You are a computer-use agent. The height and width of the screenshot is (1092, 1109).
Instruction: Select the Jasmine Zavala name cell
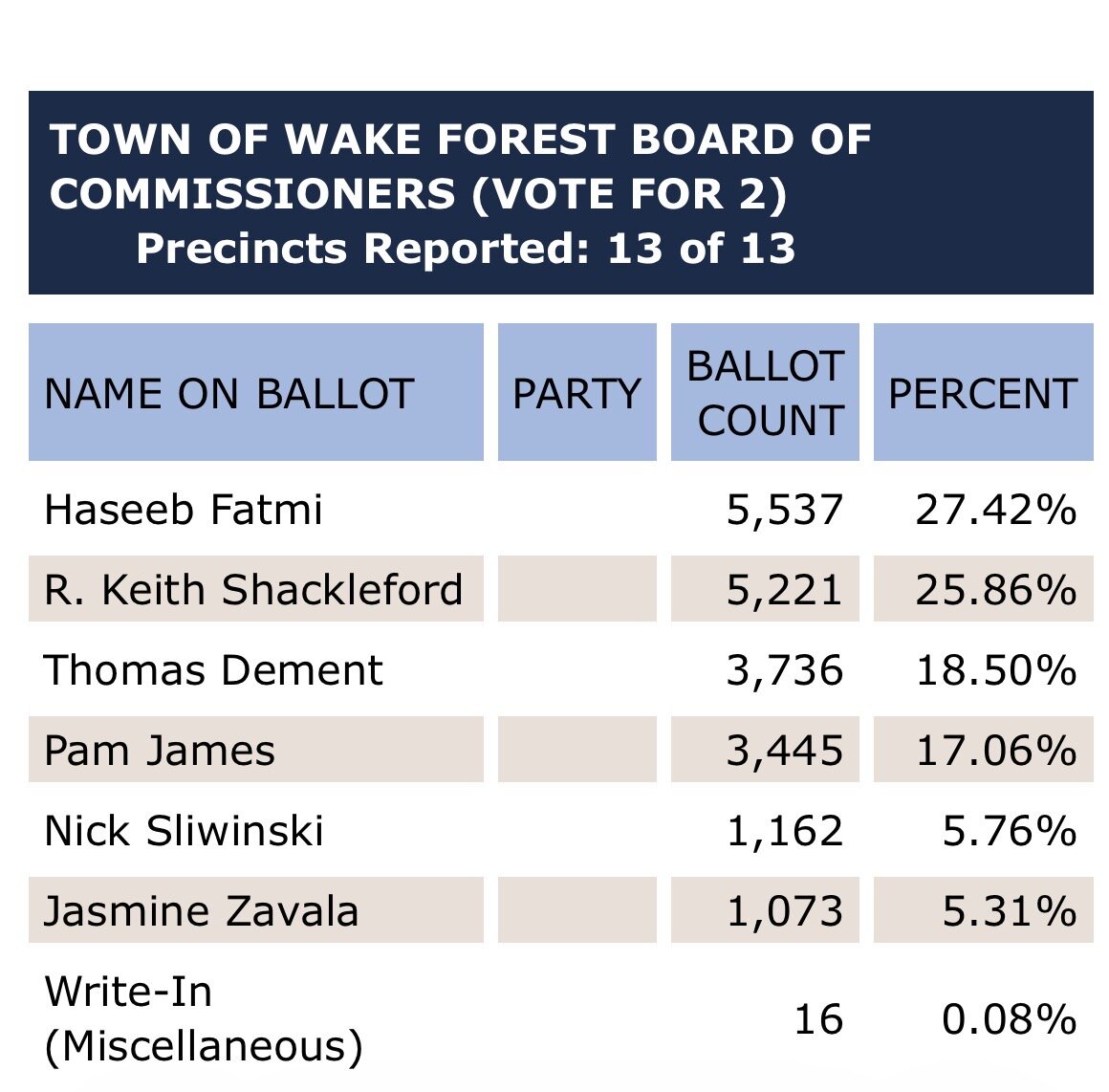202,911
